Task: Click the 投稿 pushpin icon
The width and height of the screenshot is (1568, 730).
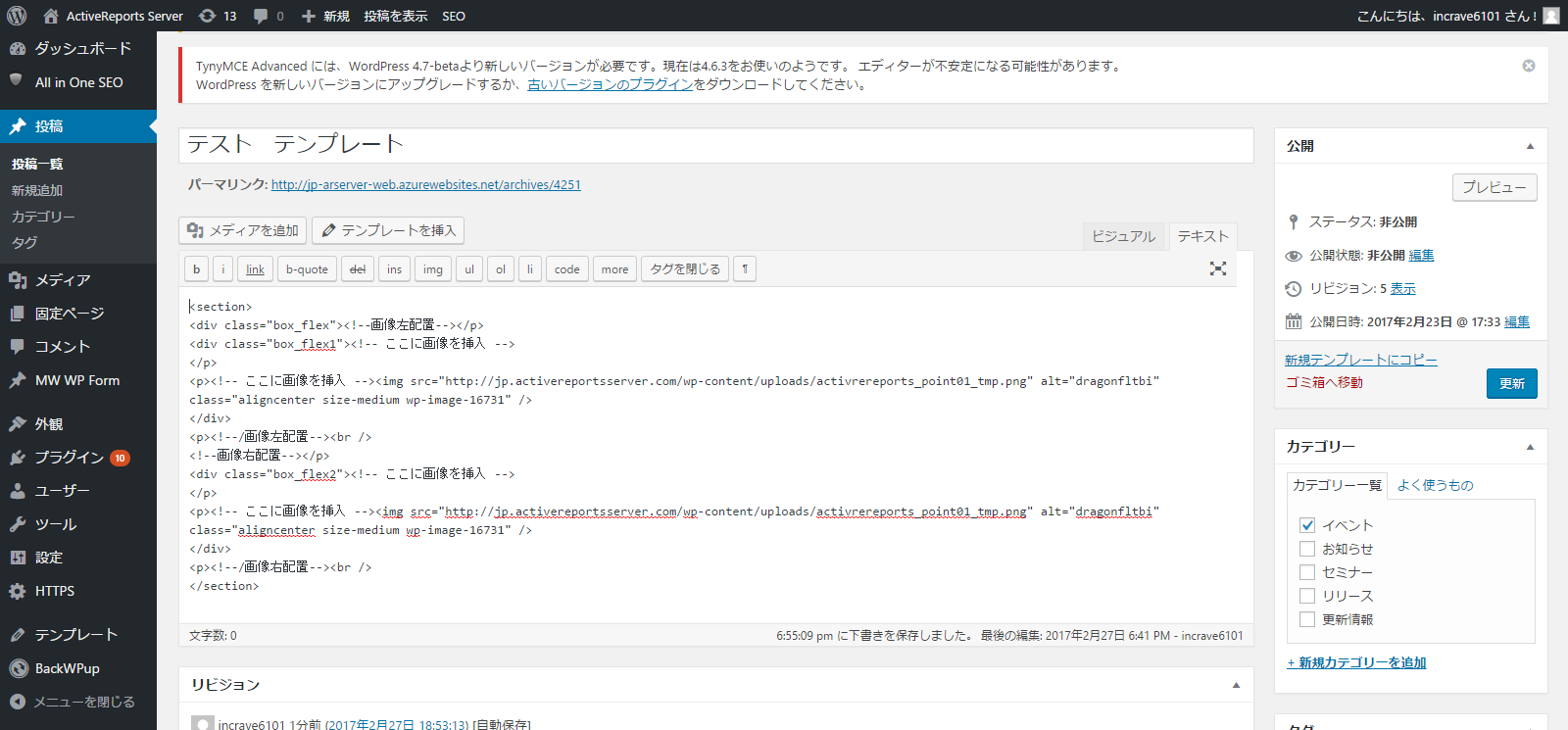Action: pyautogui.click(x=18, y=126)
